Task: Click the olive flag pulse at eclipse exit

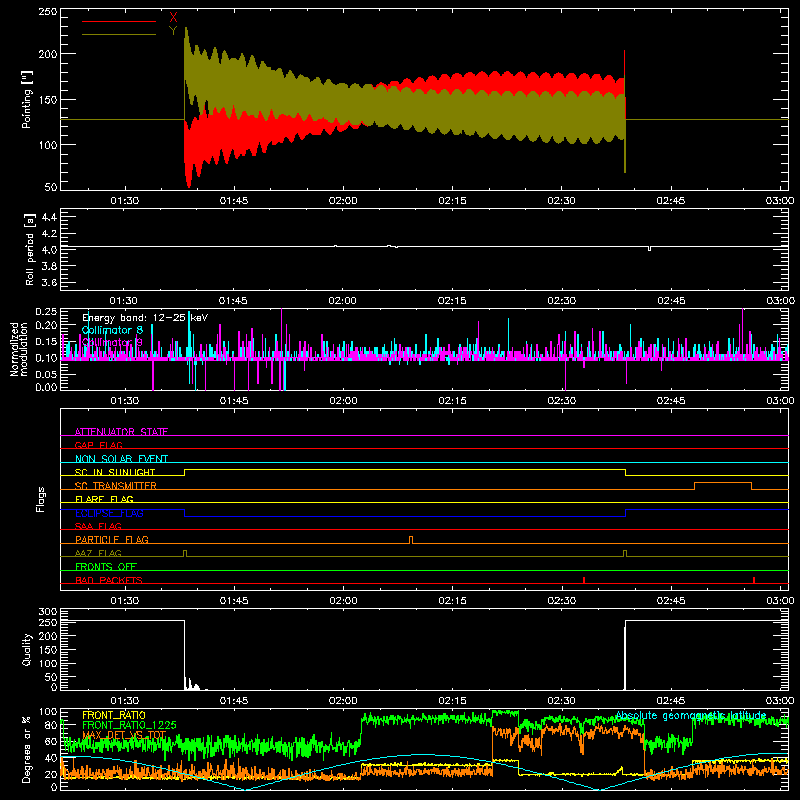Action: (x=185, y=554)
